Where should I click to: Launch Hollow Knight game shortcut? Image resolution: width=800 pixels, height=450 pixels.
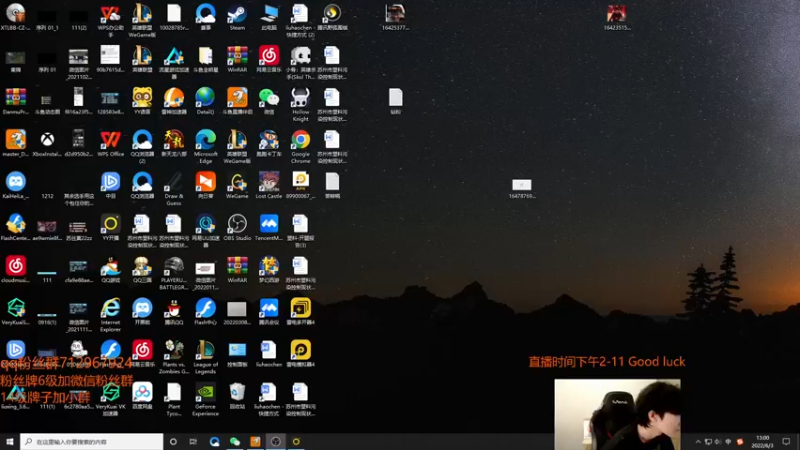301,105
